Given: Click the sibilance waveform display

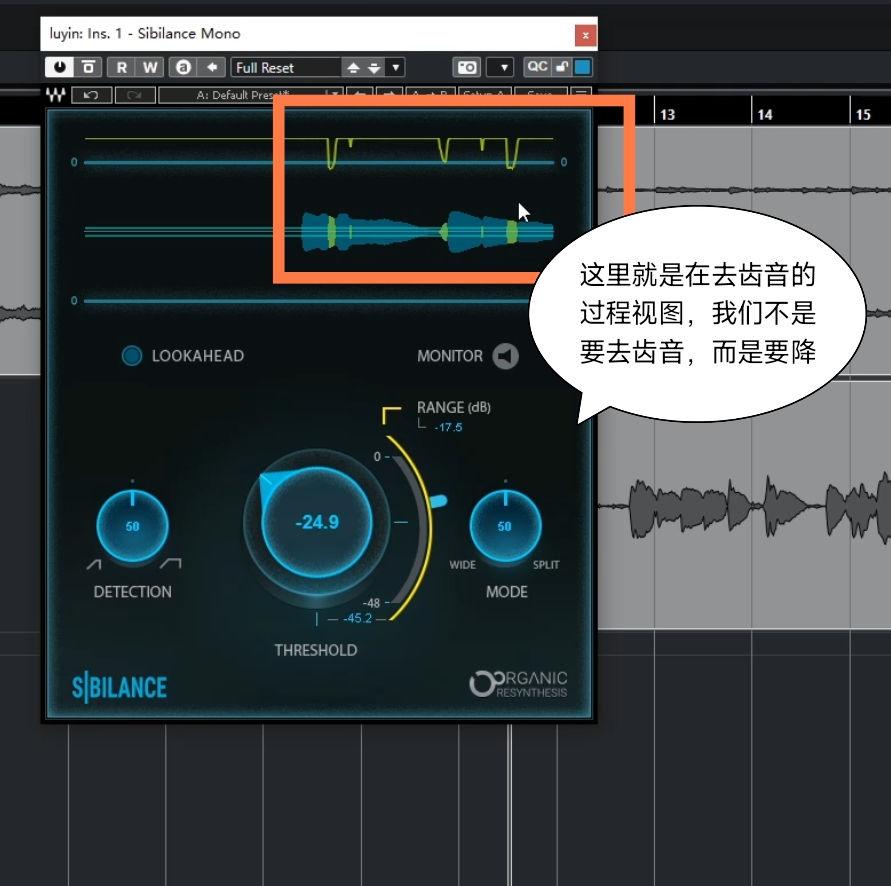Looking at the screenshot, I should tap(319, 232).
